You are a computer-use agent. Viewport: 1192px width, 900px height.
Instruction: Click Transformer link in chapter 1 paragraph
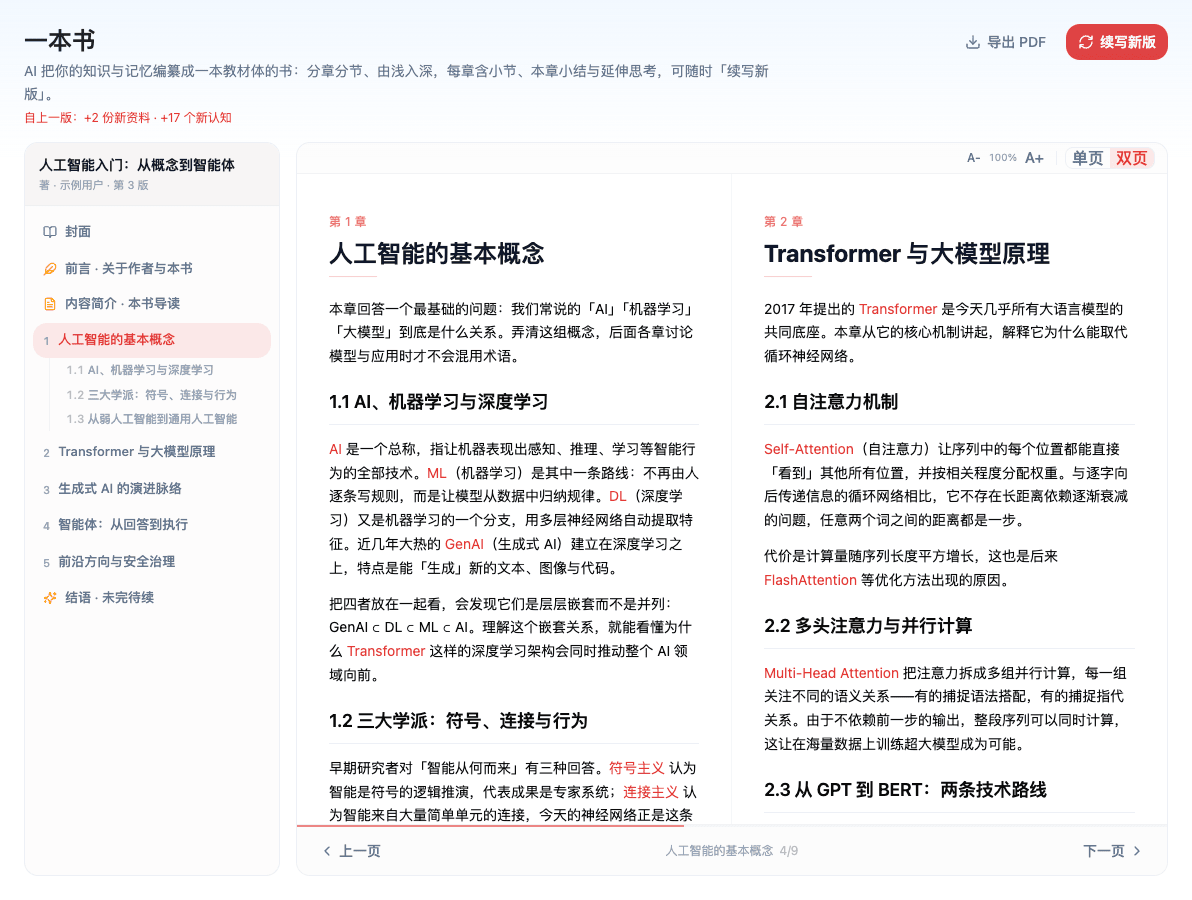[x=386, y=651]
